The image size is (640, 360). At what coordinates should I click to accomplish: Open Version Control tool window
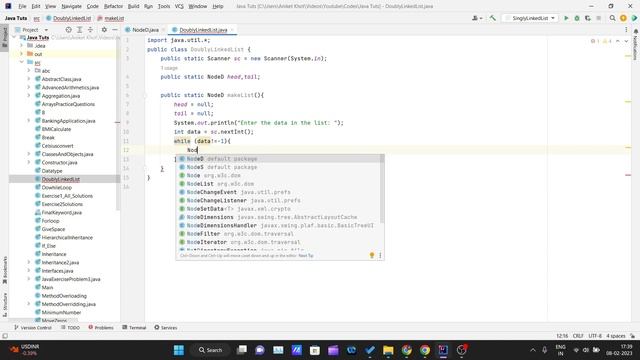point(33,327)
